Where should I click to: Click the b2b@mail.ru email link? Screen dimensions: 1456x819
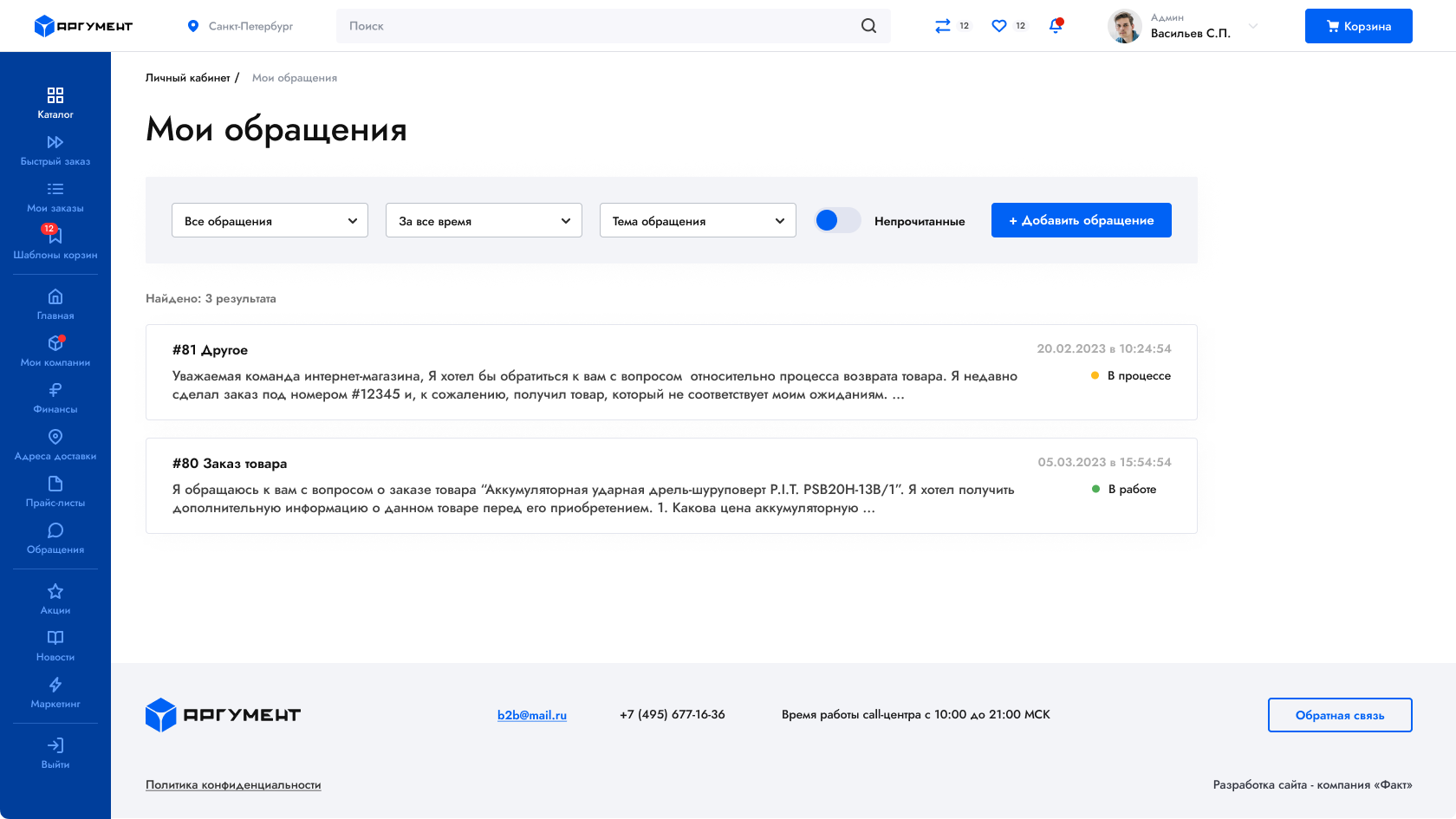coord(532,715)
